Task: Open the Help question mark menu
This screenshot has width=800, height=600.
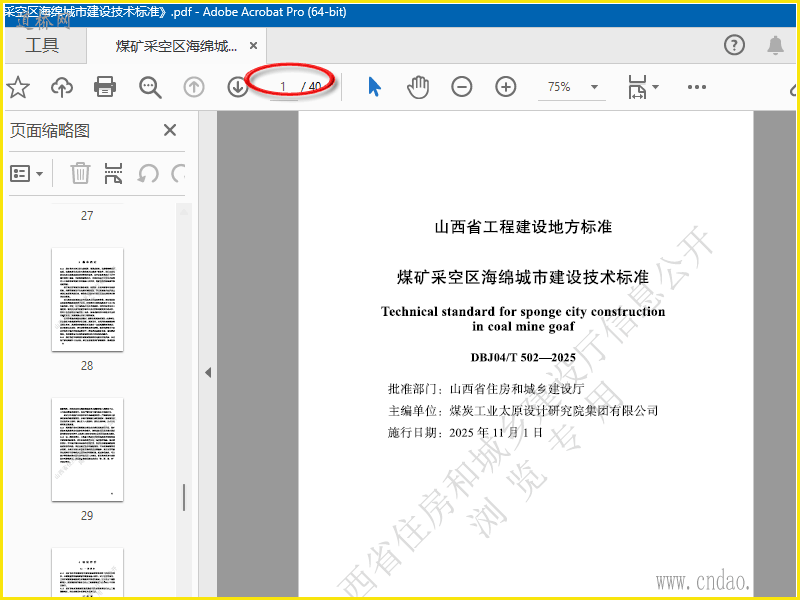Action: (734, 45)
